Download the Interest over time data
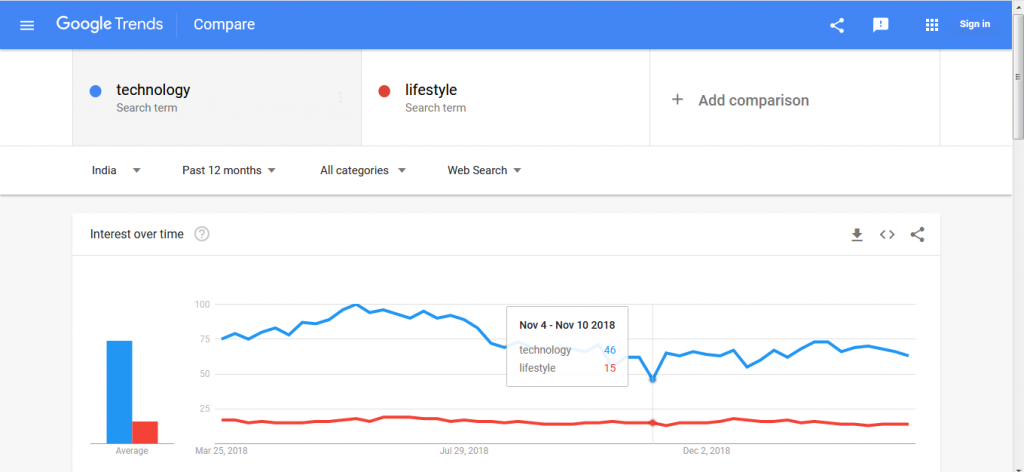Screen dimensions: 1024x472 click(857, 234)
